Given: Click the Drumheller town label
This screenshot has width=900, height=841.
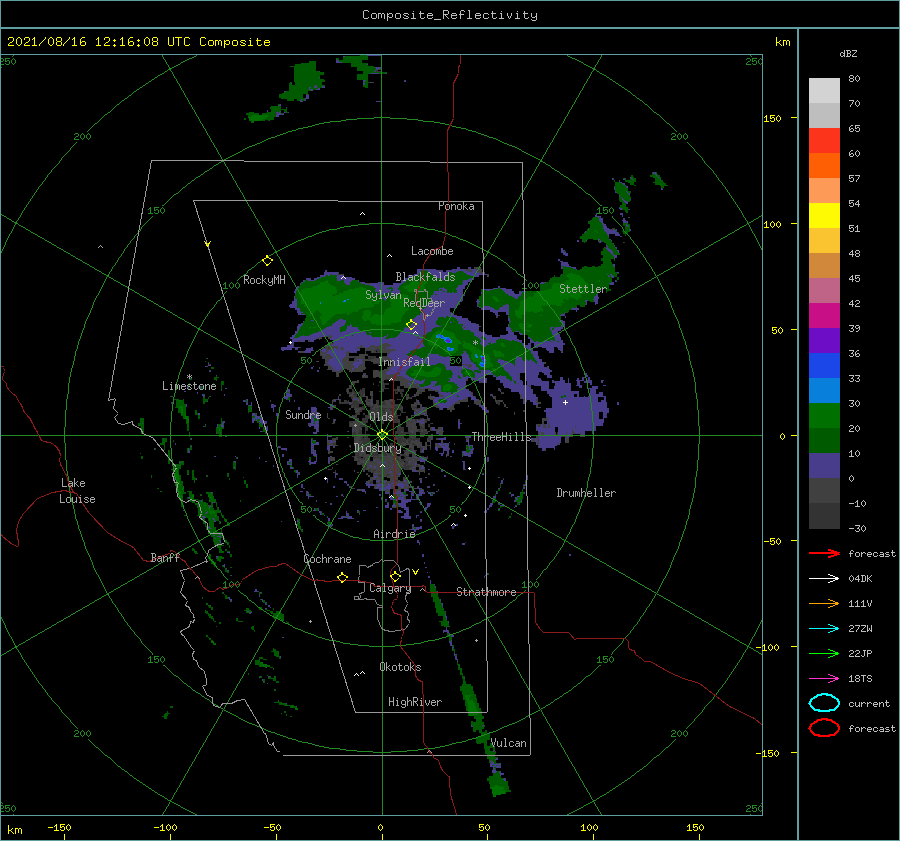Looking at the screenshot, I should click(586, 493).
